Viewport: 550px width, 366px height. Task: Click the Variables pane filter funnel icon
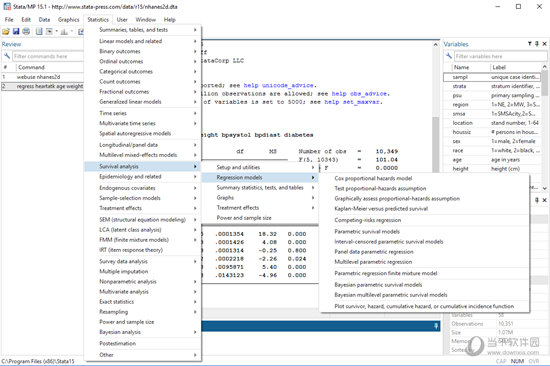[x=530, y=44]
